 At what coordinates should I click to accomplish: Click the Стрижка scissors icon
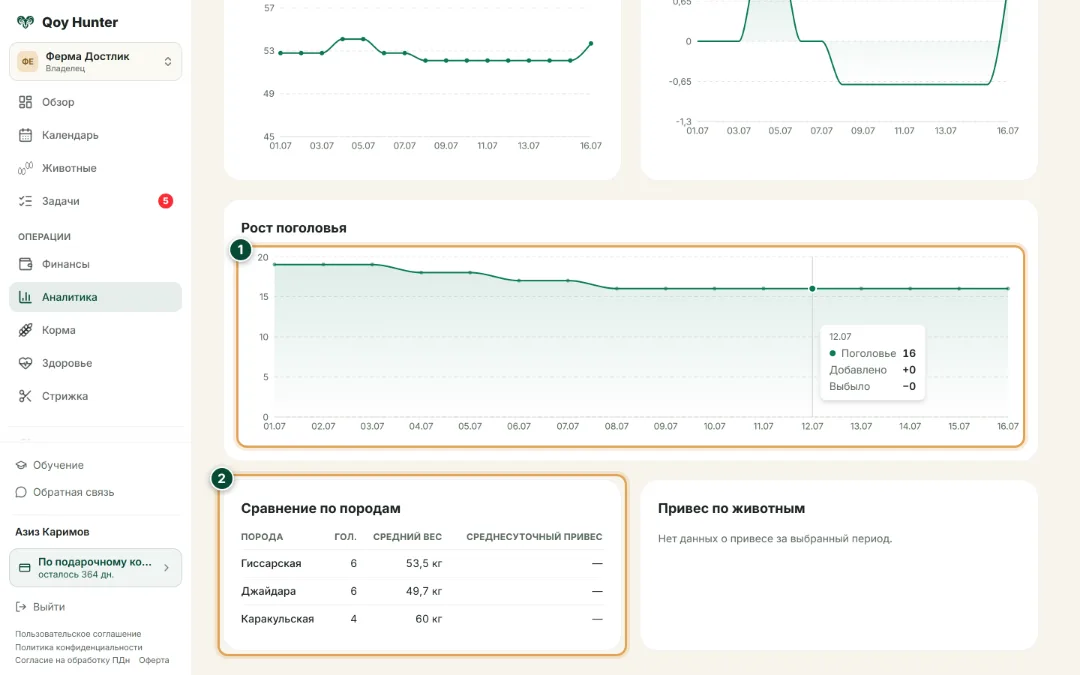coord(25,396)
